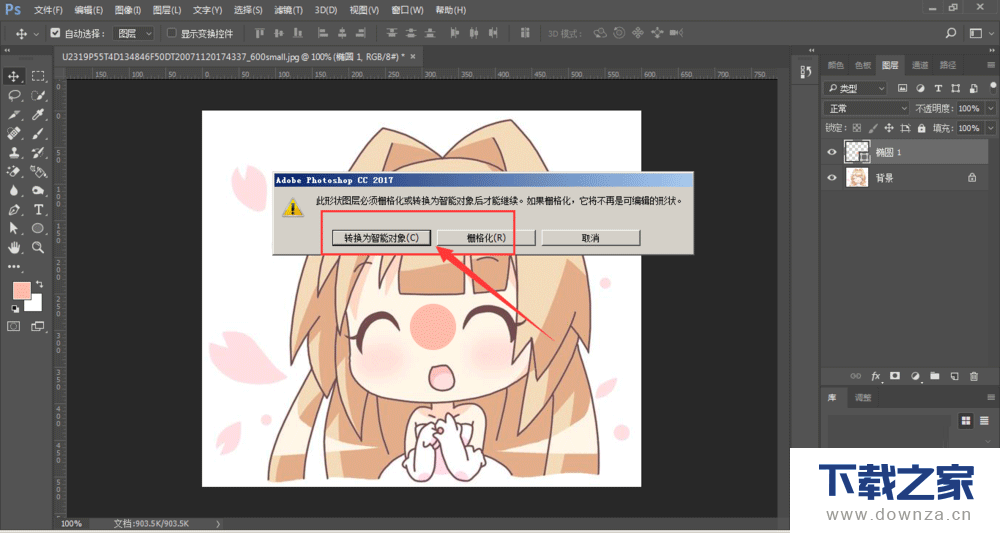This screenshot has width=1000, height=533.
Task: Open the History panel icon
Action: pyautogui.click(x=805, y=72)
